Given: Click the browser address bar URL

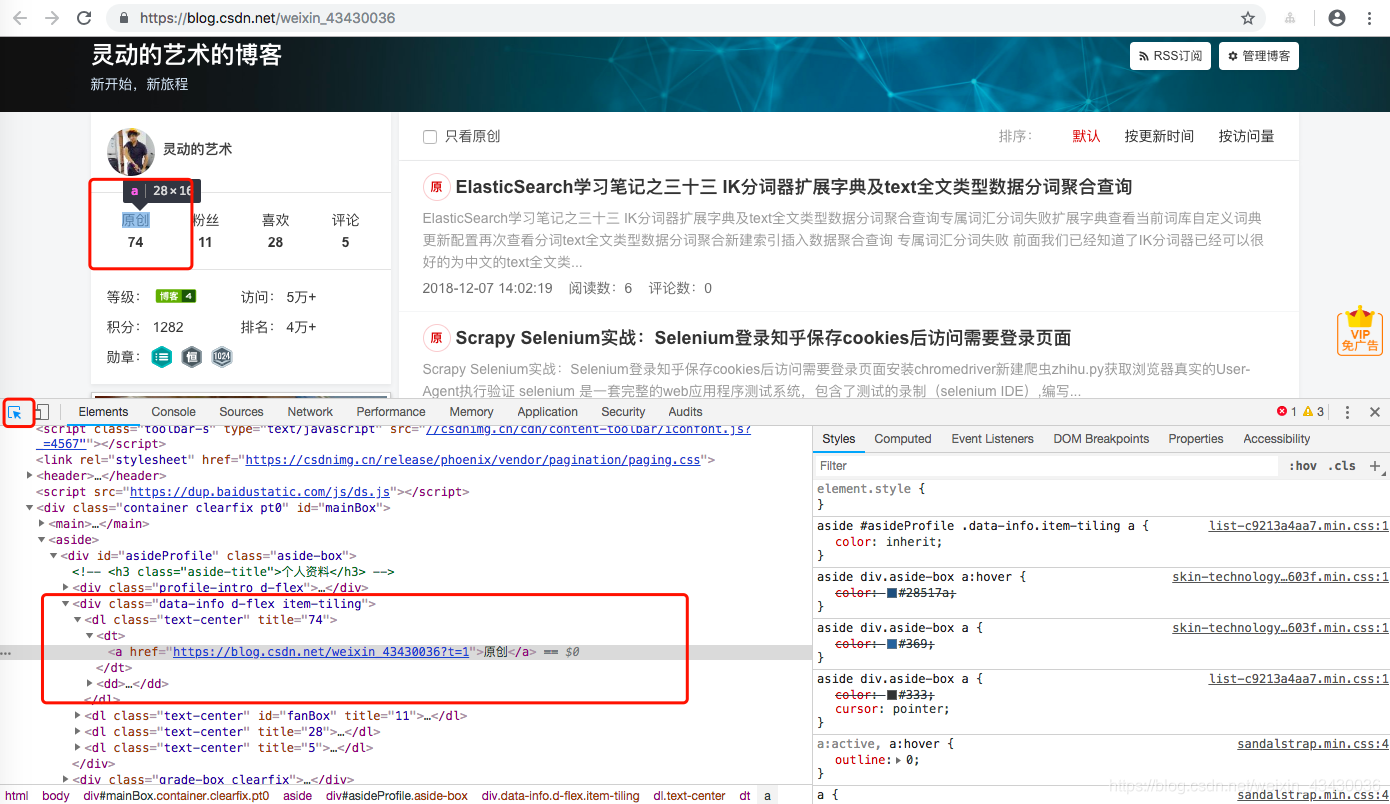Looking at the screenshot, I should (x=267, y=18).
